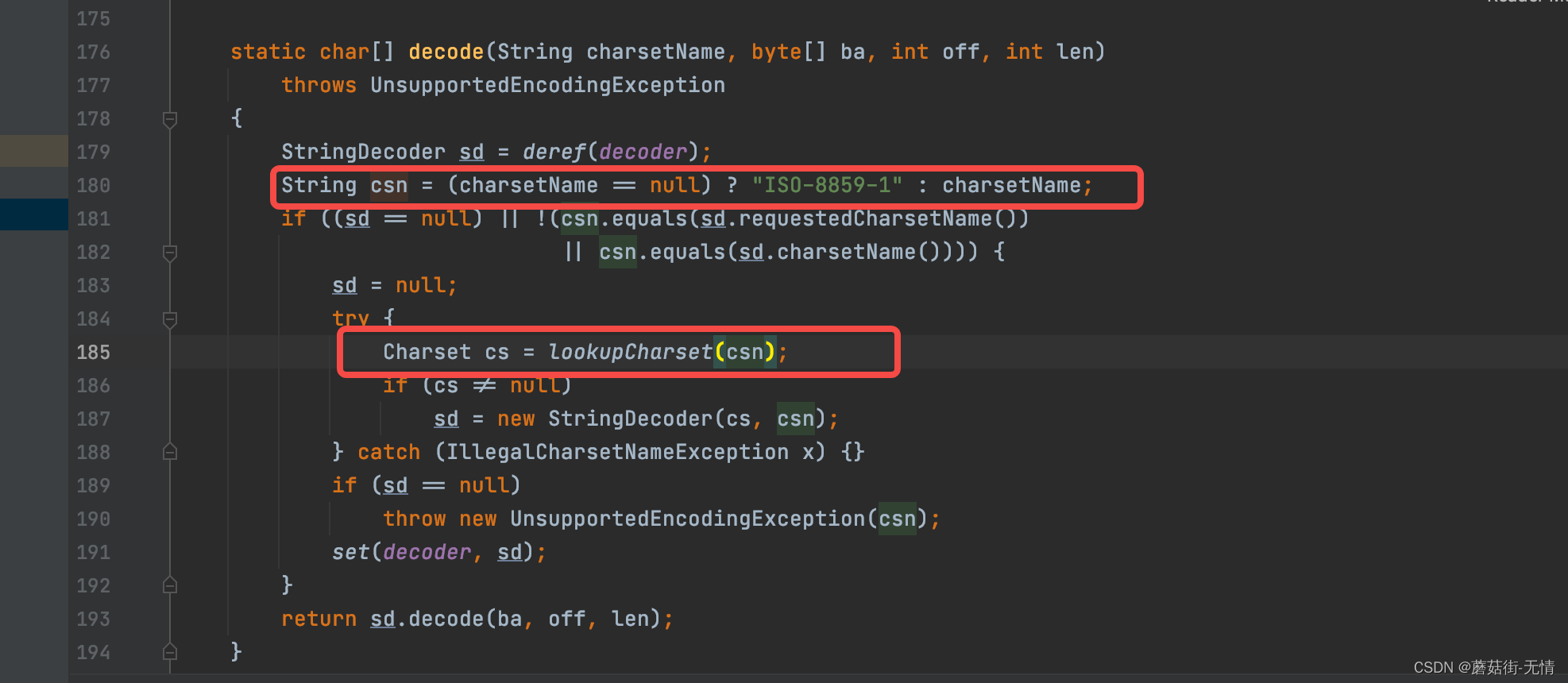Viewport: 1568px width, 683px height.
Task: Click 'requestedCharsetName' method call on line 181
Action: click(865, 219)
